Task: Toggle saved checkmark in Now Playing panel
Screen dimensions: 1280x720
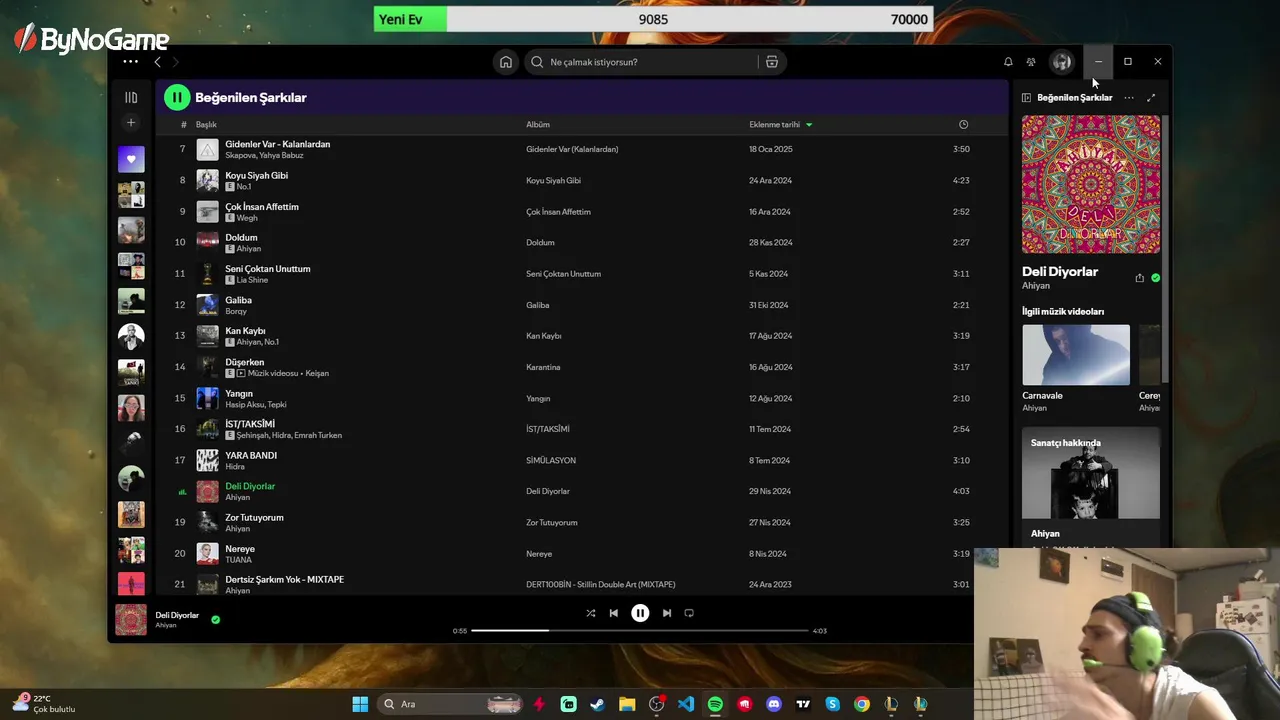Action: 1155,278
